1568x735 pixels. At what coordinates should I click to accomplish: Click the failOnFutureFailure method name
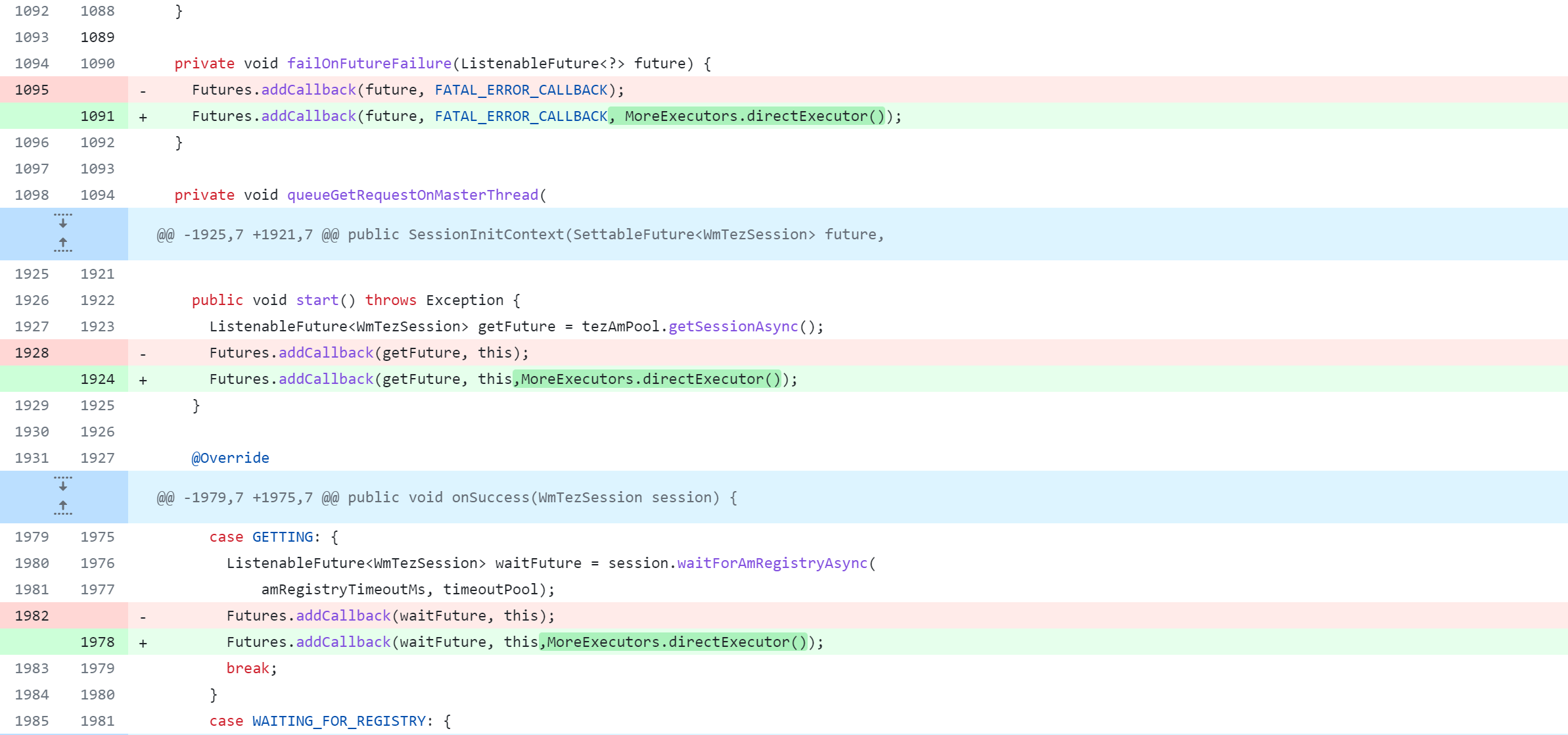click(x=369, y=63)
